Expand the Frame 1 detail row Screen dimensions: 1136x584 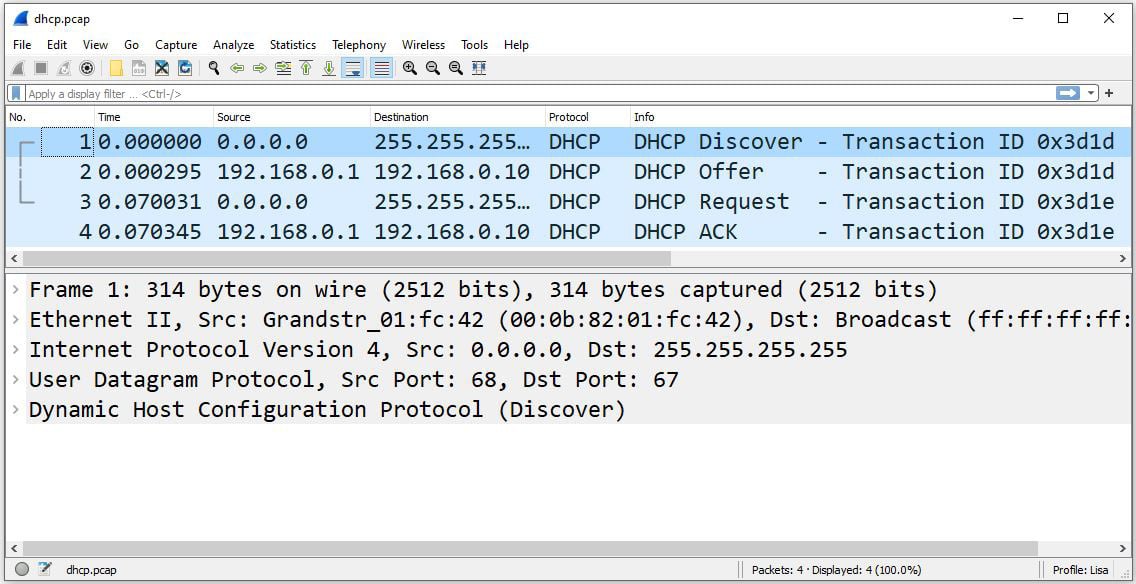15,290
